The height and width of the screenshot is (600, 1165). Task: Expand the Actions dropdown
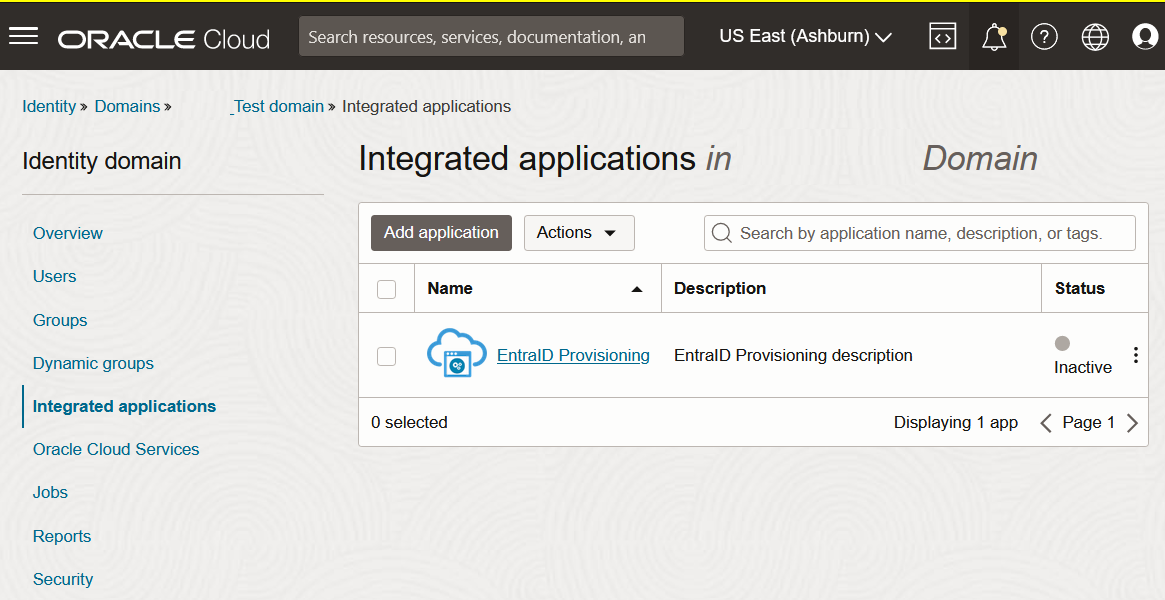(x=579, y=233)
